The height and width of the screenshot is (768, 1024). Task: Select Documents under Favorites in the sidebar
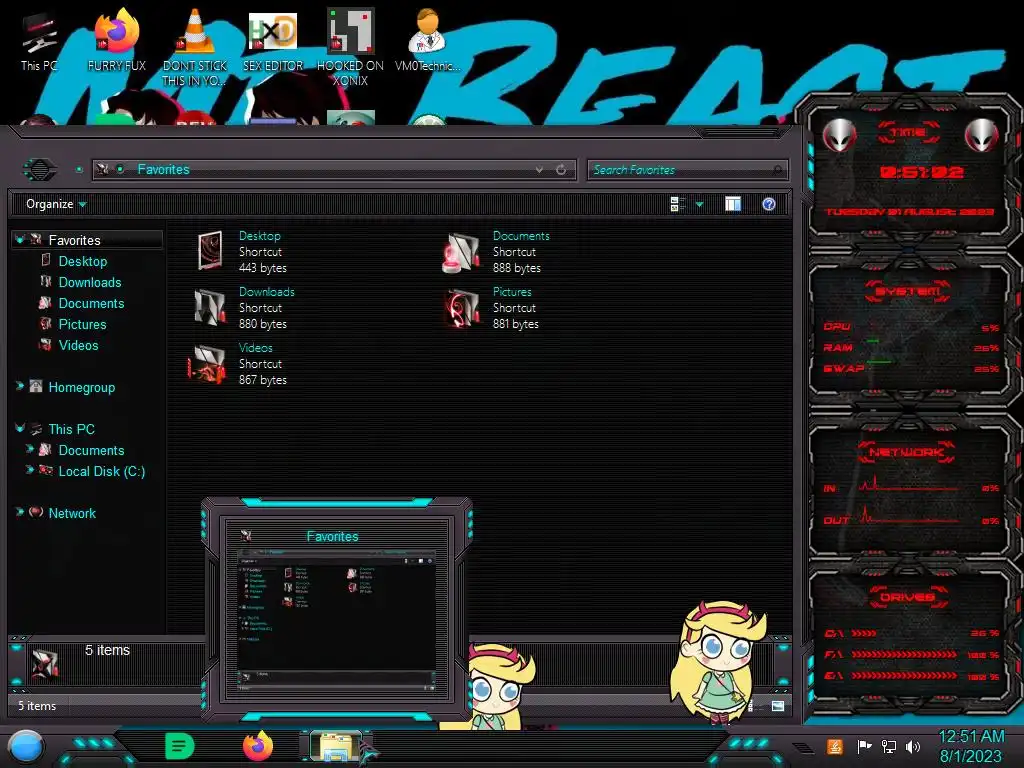91,303
